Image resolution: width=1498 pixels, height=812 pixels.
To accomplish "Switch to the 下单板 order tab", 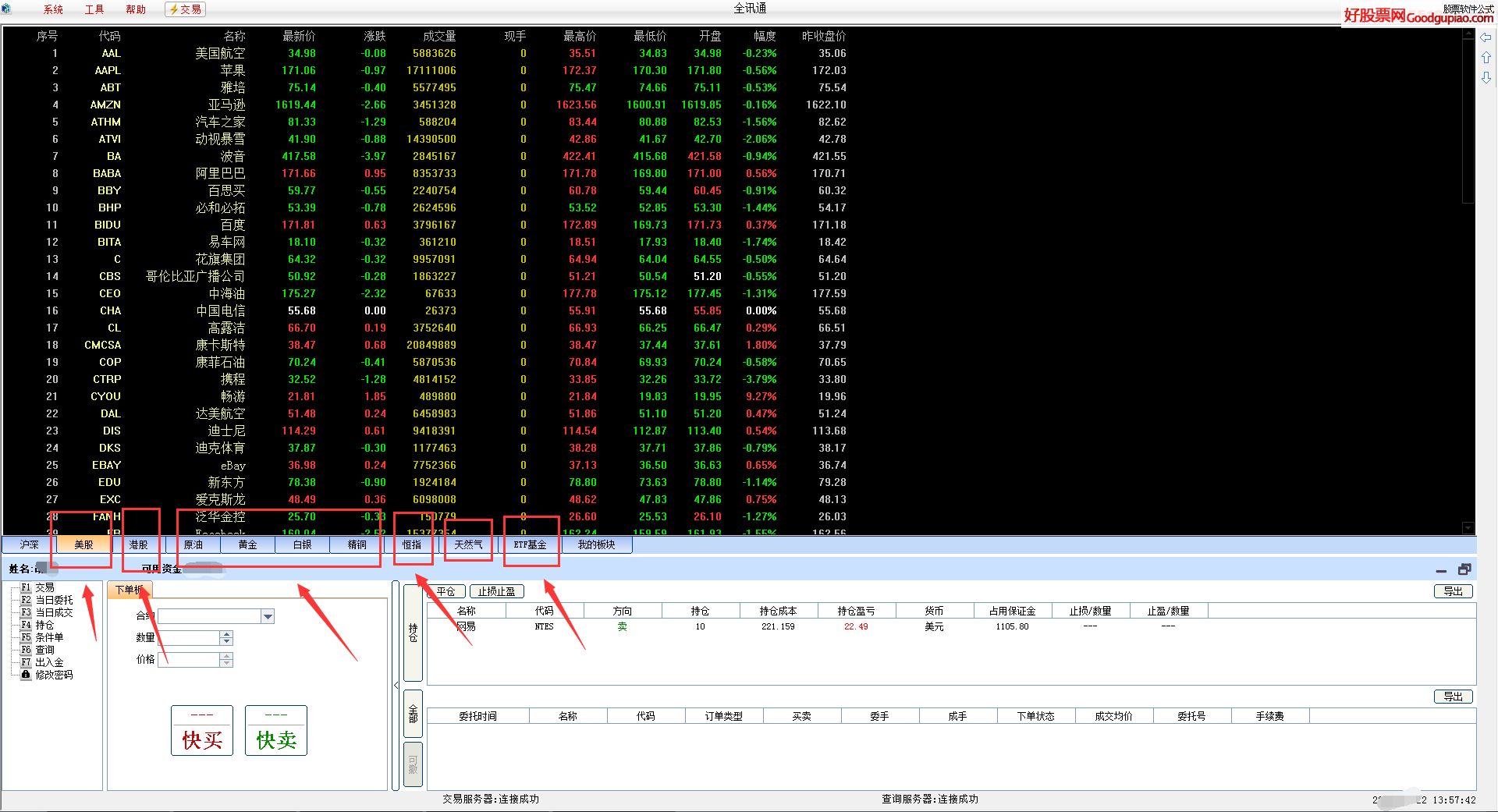I will pos(130,590).
